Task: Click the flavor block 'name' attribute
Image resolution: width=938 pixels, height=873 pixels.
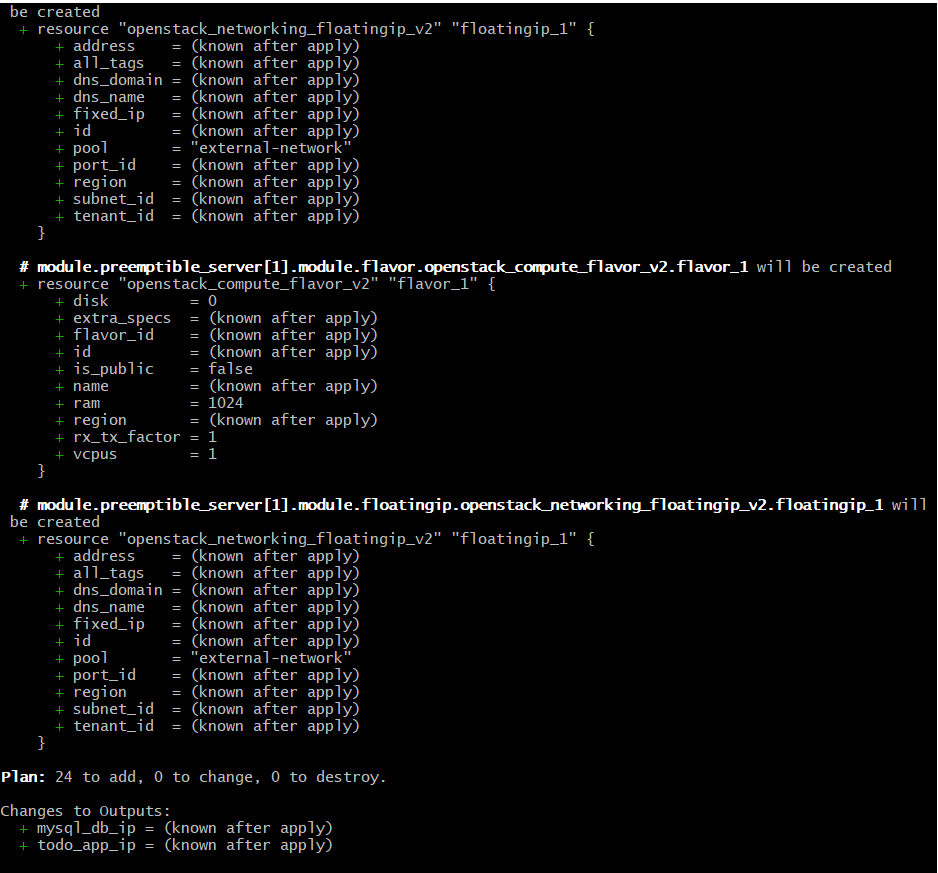Action: [91, 387]
